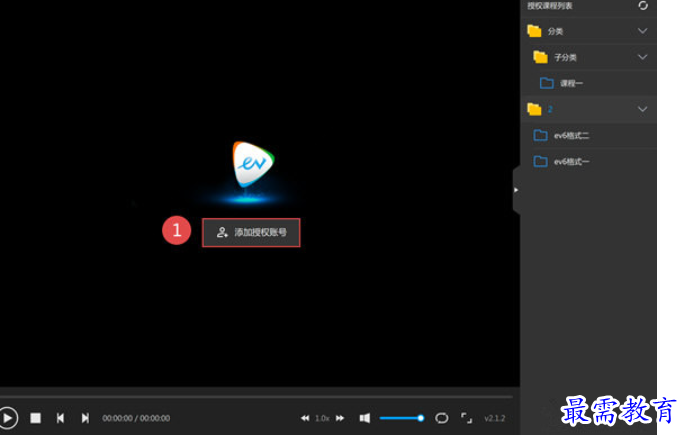Refresh the 授权课程列表 course list
Image resolution: width=685 pixels, height=442 pixels.
(x=643, y=6)
